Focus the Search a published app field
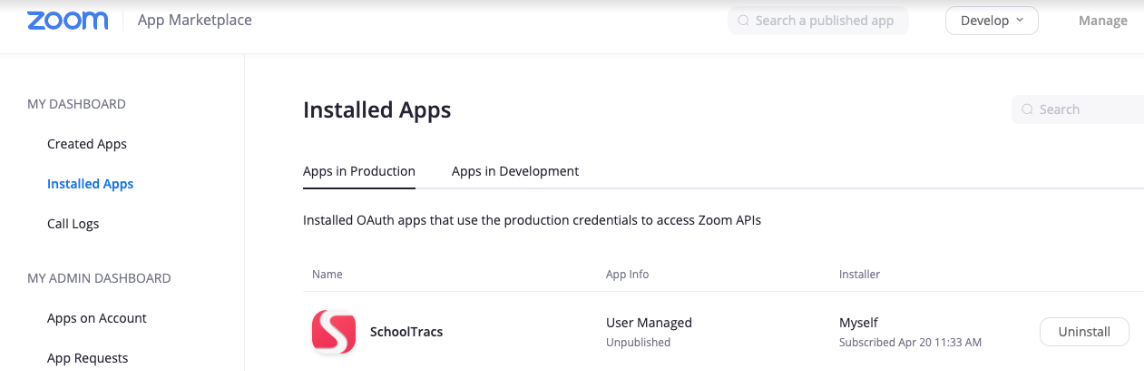1144x371 pixels. (x=818, y=20)
